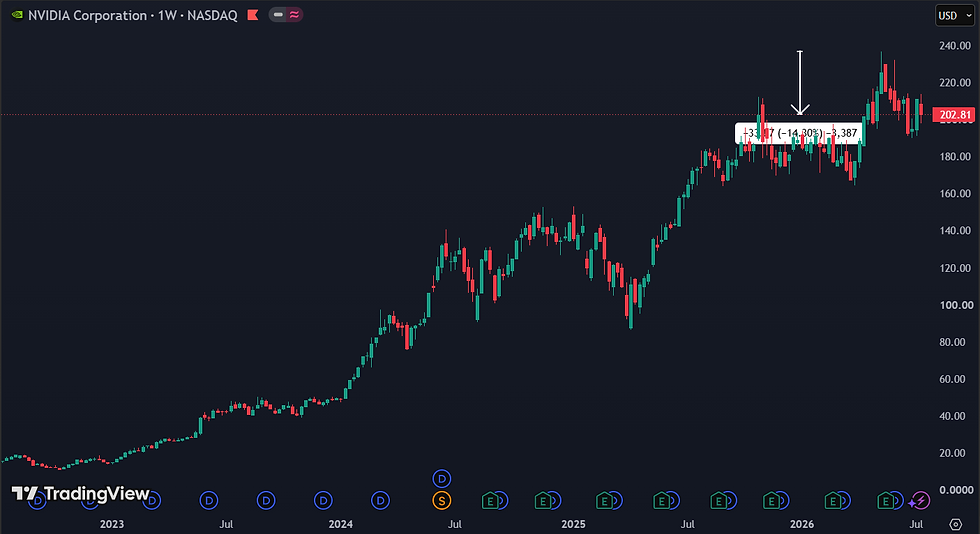Screen dimensions: 980x534
Task: Open the March 2024 dividend marker
Action: click(x=381, y=500)
